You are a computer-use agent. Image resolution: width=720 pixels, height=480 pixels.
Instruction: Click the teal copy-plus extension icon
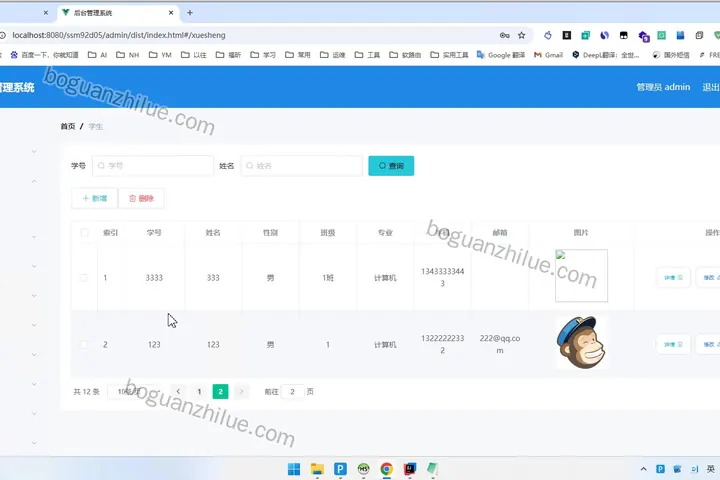click(x=585, y=35)
